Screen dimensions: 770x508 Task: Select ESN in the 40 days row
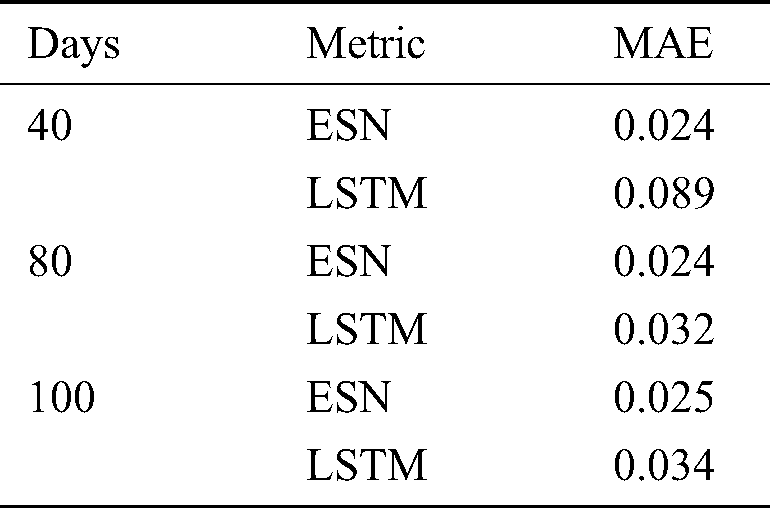click(x=349, y=126)
